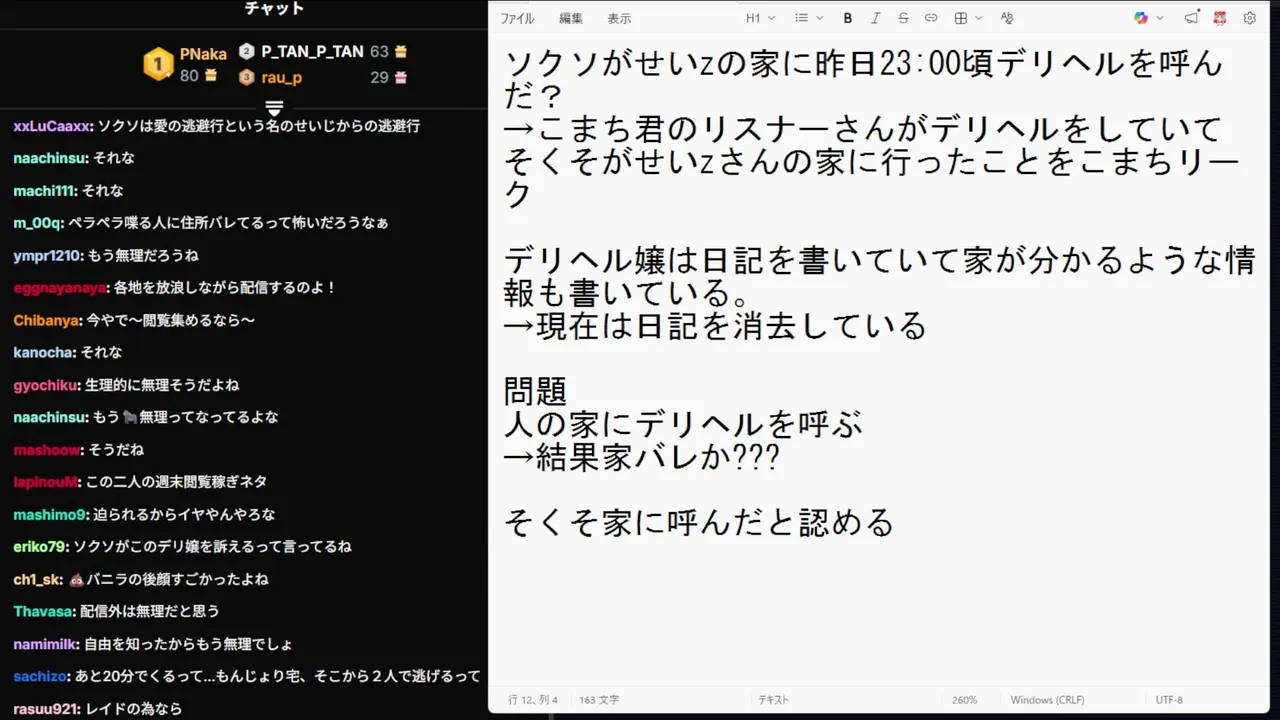Screen dimensions: 1280x720
Task: Click the line 人の家にデリヘルを呼ぶ
Action: [682, 424]
